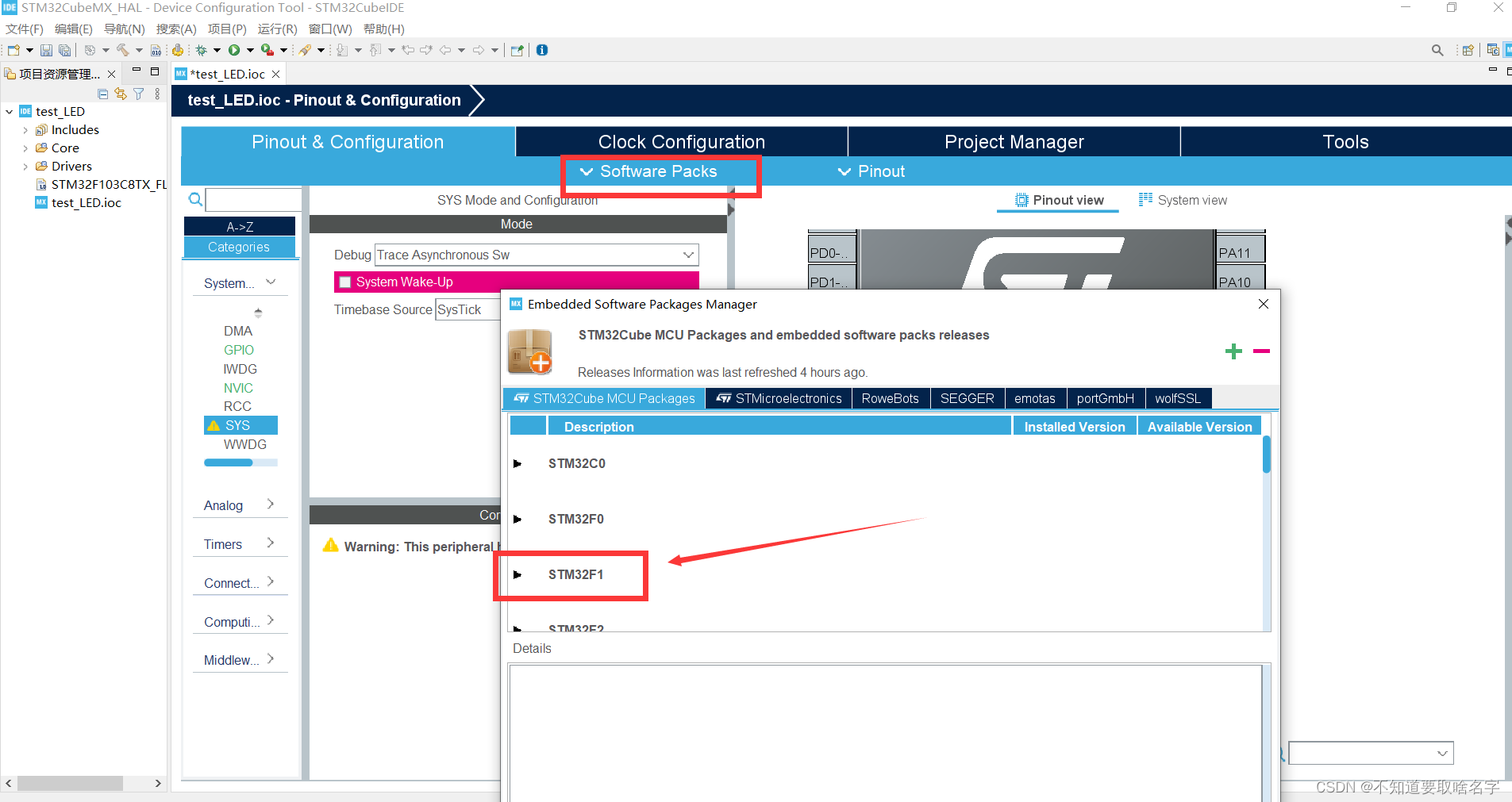Screen dimensions: 1512x802
Task: Select NVIC in the System list
Action: click(238, 388)
